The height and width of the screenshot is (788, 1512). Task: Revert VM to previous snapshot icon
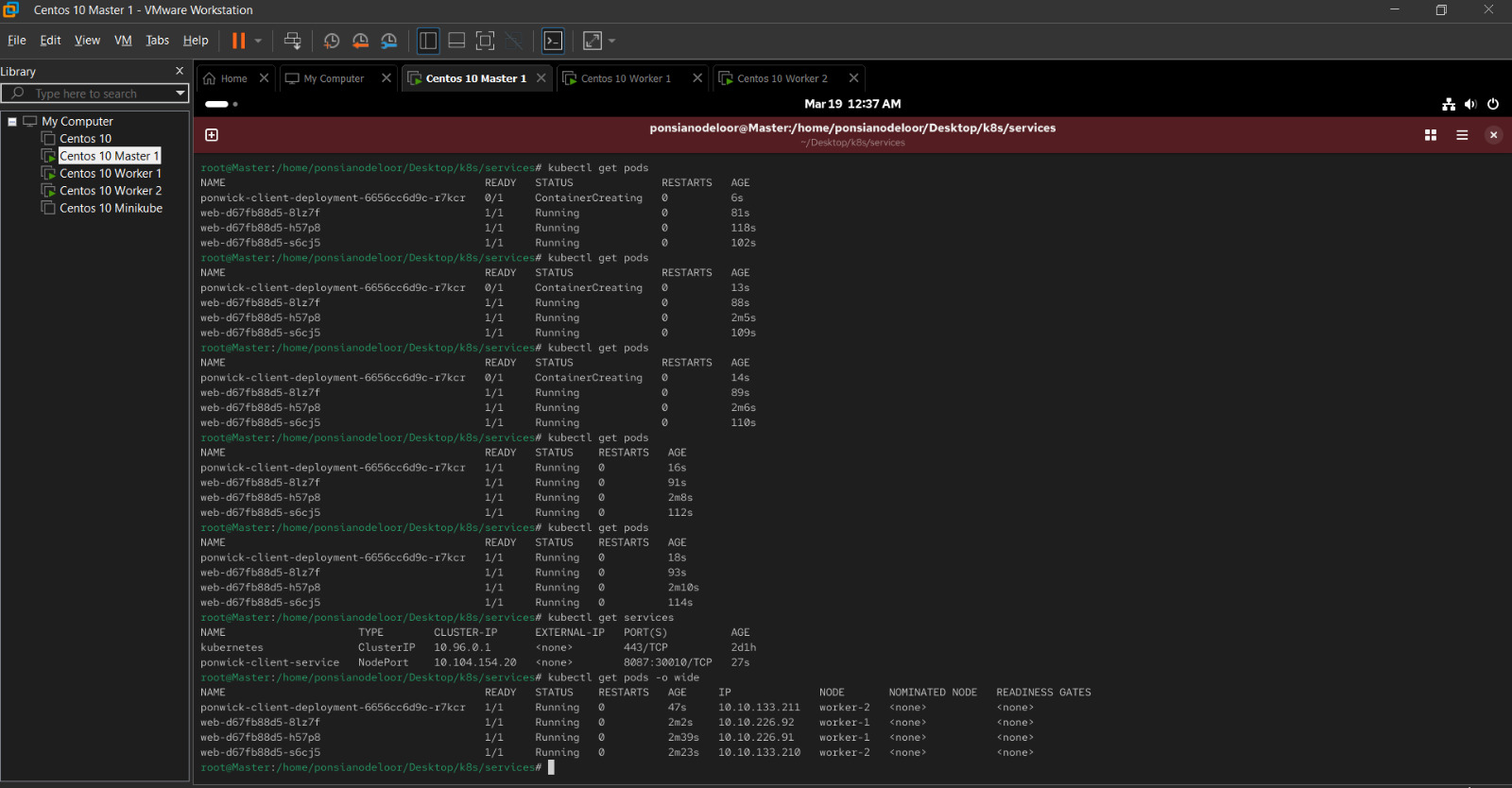pos(360,41)
